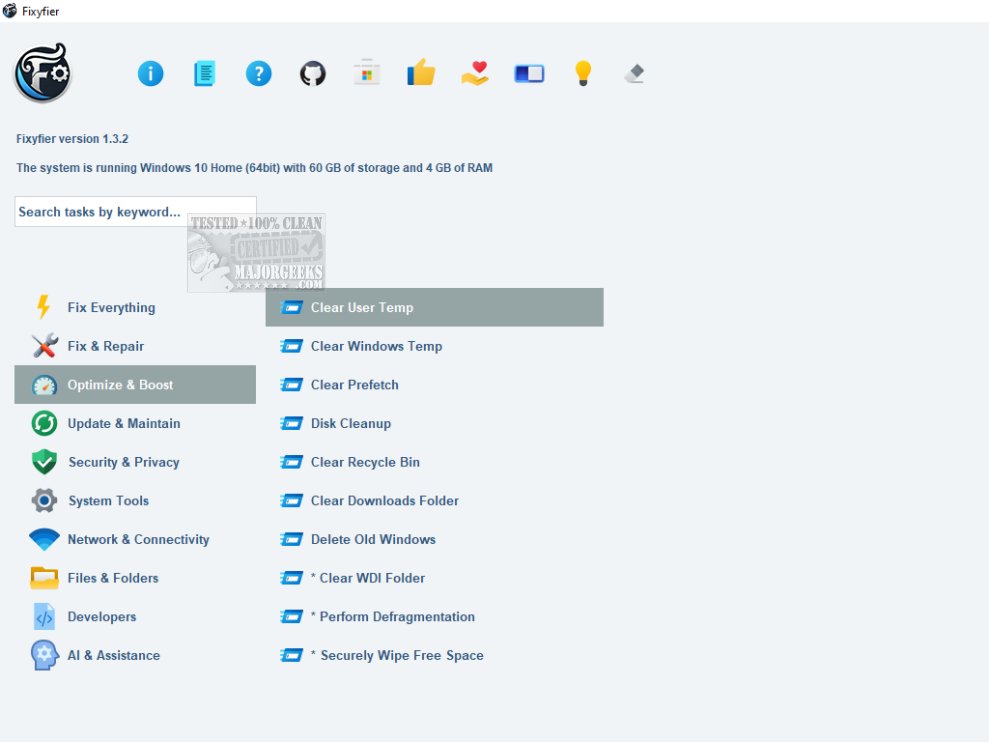Open Files & Folders category
989x742 pixels.
[135, 578]
